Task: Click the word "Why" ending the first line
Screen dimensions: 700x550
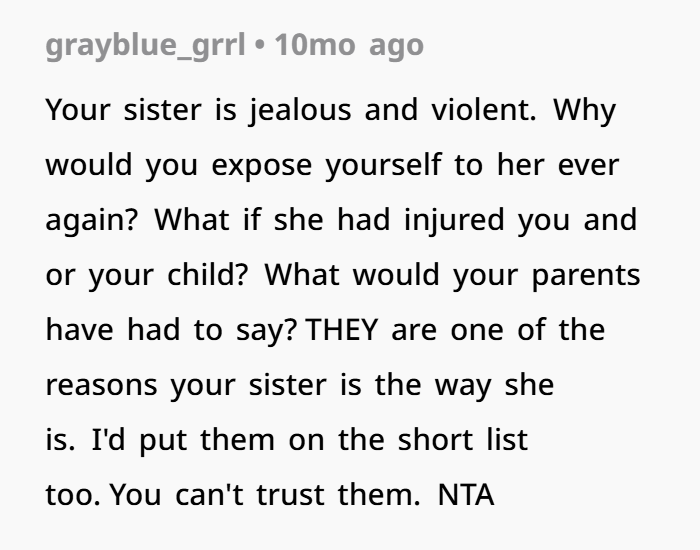Action: tap(585, 109)
